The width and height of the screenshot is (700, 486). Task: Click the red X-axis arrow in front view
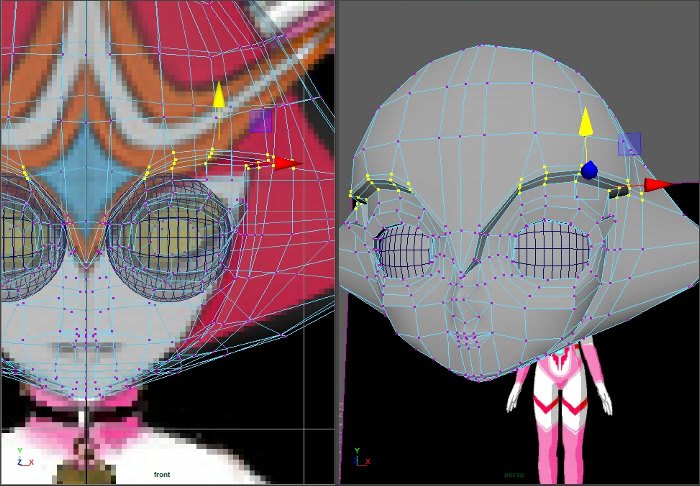287,164
